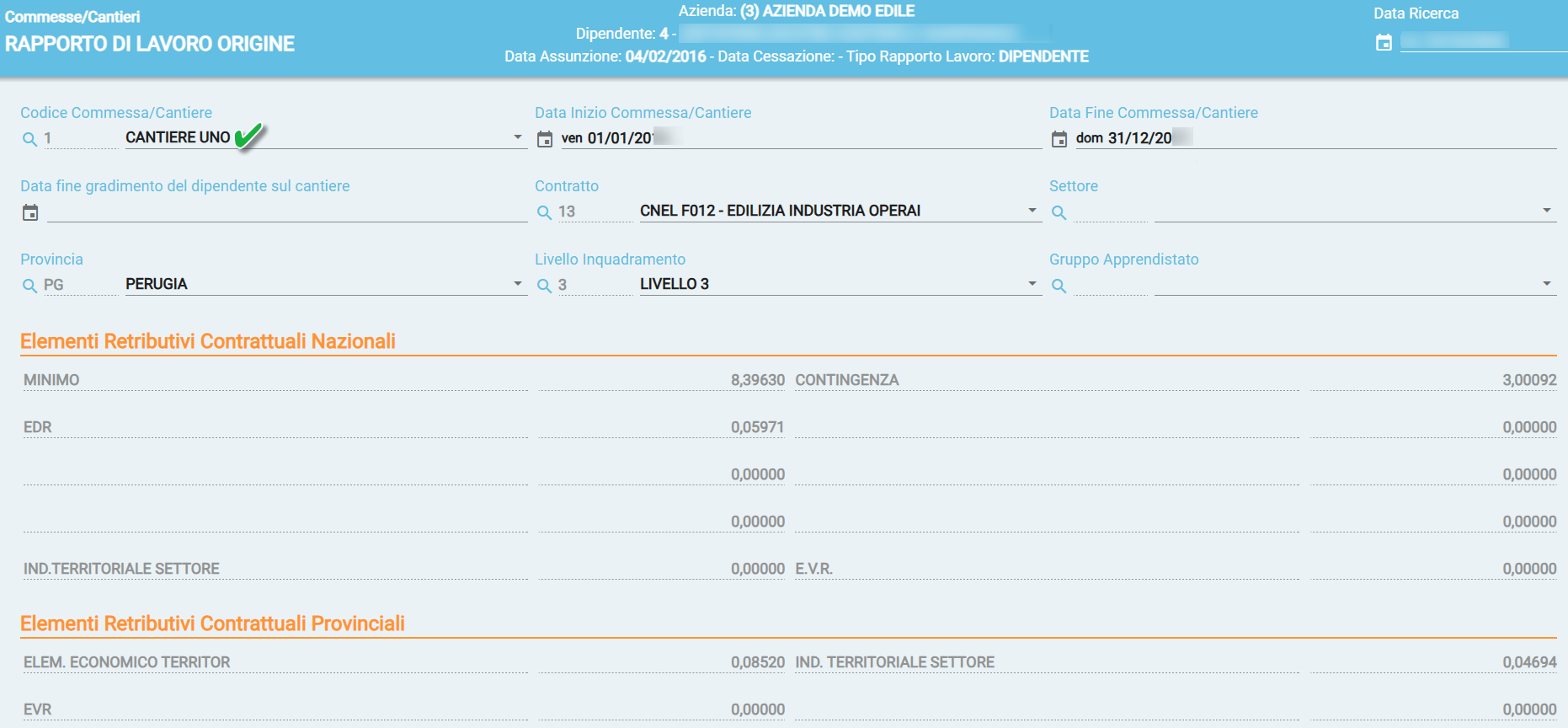Click the EDR value 0,05971
This screenshot has width=1568, height=728.
[x=757, y=427]
